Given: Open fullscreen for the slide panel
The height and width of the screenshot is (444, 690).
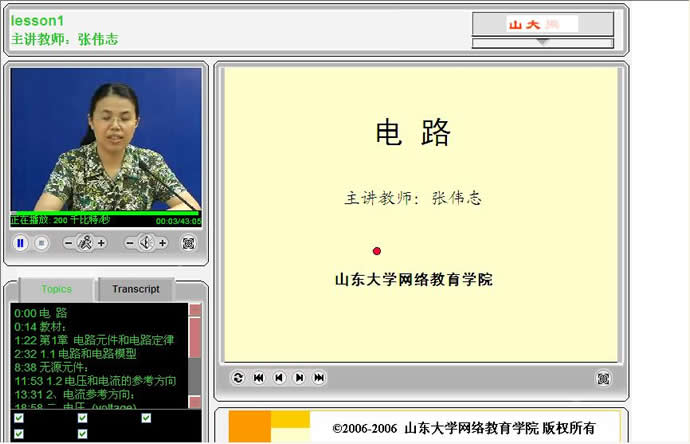Looking at the screenshot, I should [x=603, y=378].
